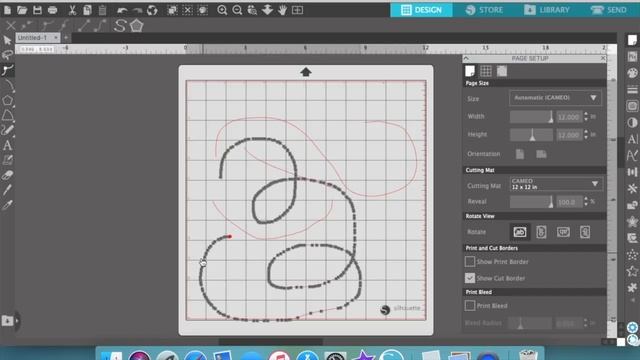The height and width of the screenshot is (360, 640).
Task: Collapse the Page Setup panel chevron
Action: [x=466, y=58]
